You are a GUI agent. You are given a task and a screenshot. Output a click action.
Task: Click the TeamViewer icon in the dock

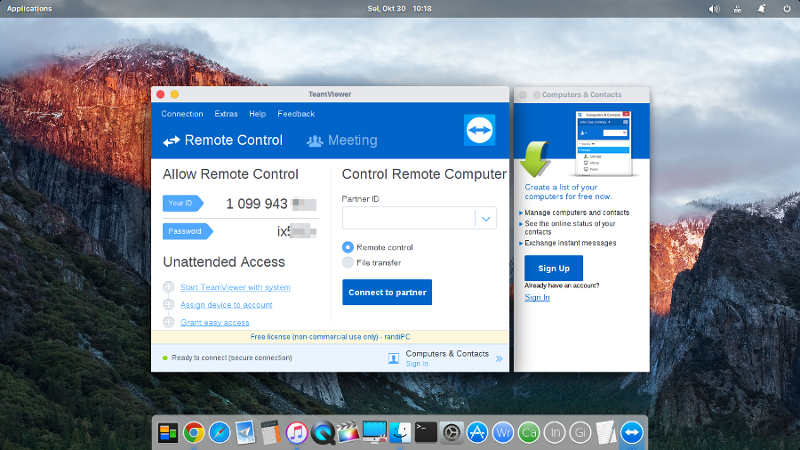632,433
